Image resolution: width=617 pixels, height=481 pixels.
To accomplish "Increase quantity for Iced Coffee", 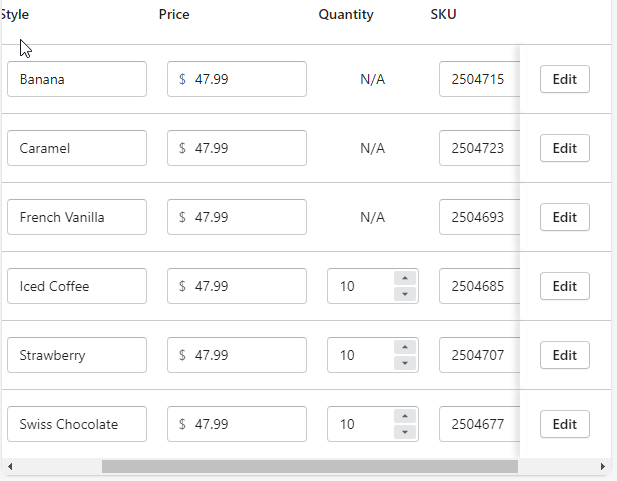I will point(404,279).
